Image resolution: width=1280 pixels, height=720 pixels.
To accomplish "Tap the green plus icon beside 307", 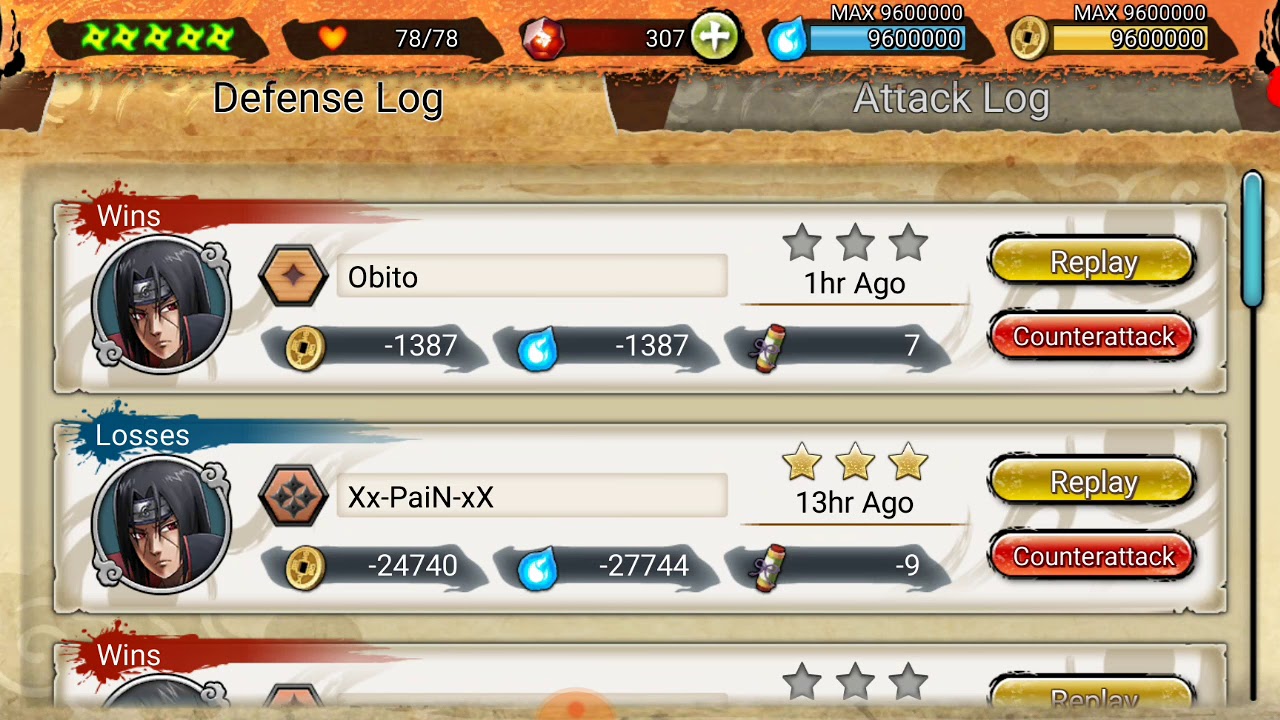I will pos(713,38).
